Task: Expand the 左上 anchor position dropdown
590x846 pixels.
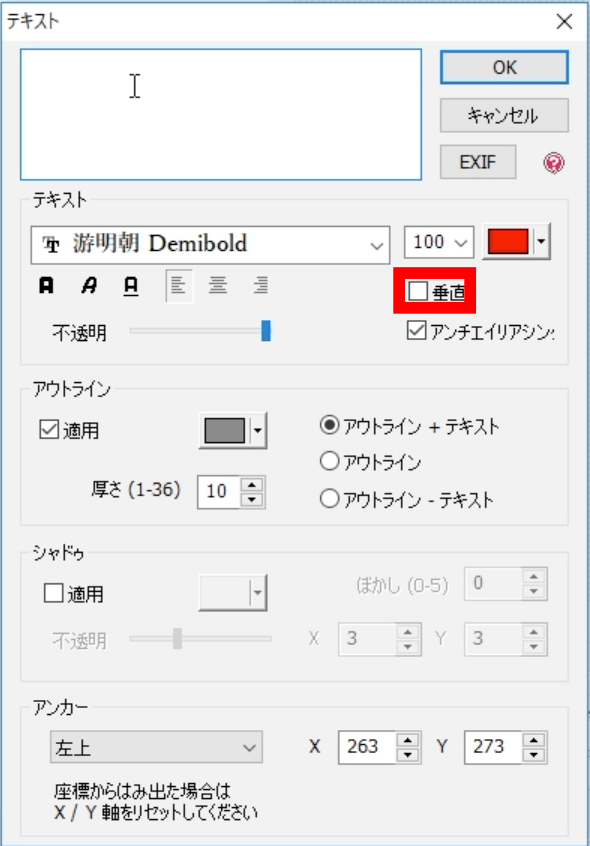Action: (156, 747)
